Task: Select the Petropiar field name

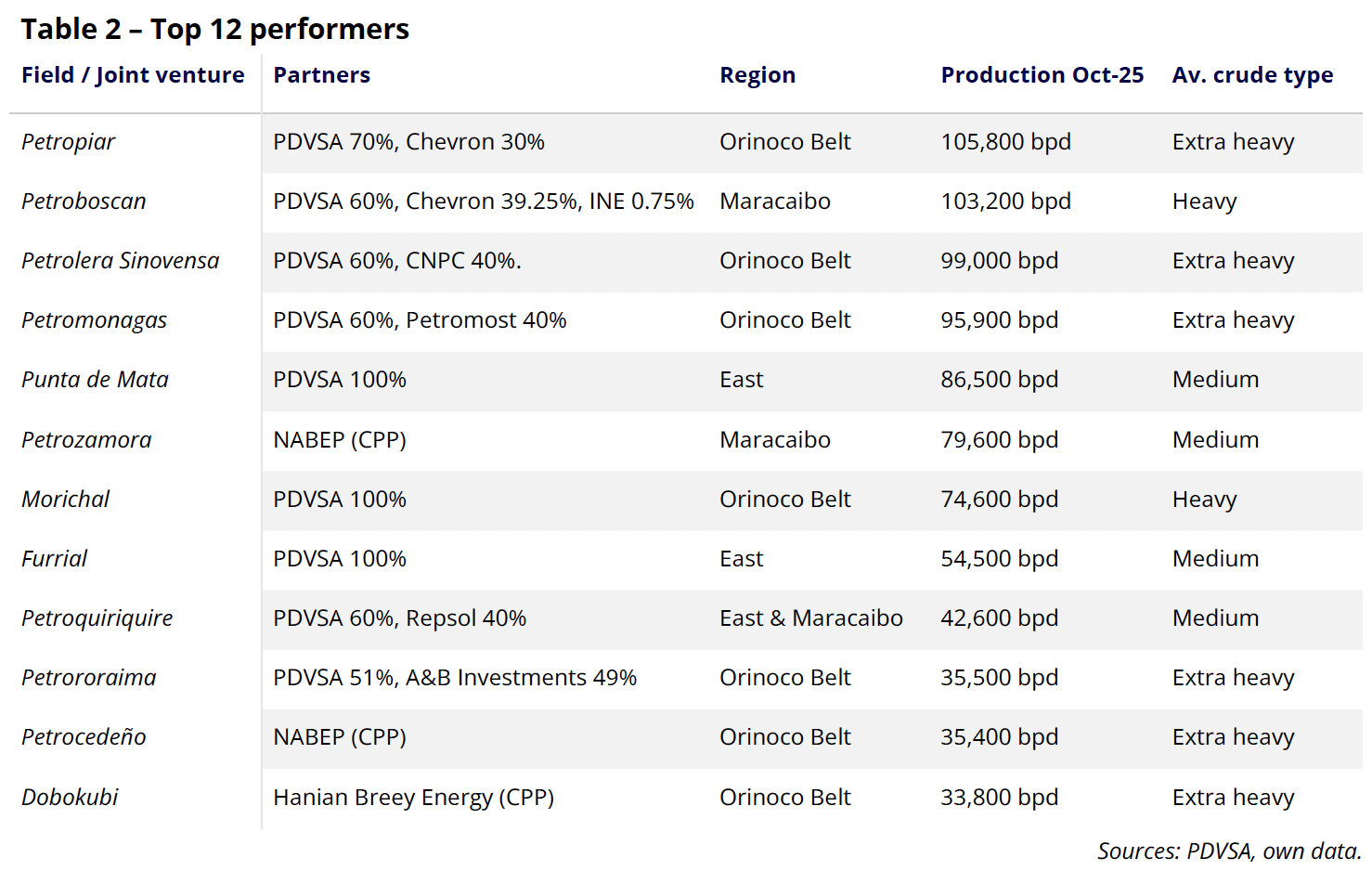Action: point(68,142)
